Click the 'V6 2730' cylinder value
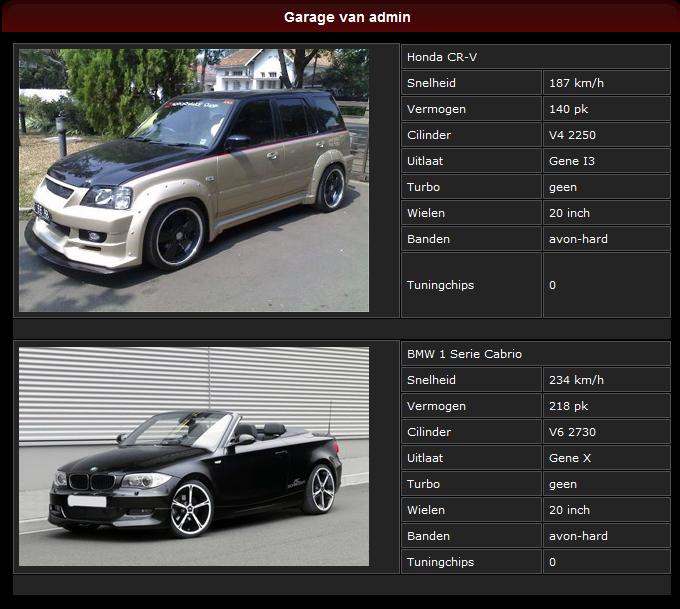680x609 pixels. coord(572,432)
